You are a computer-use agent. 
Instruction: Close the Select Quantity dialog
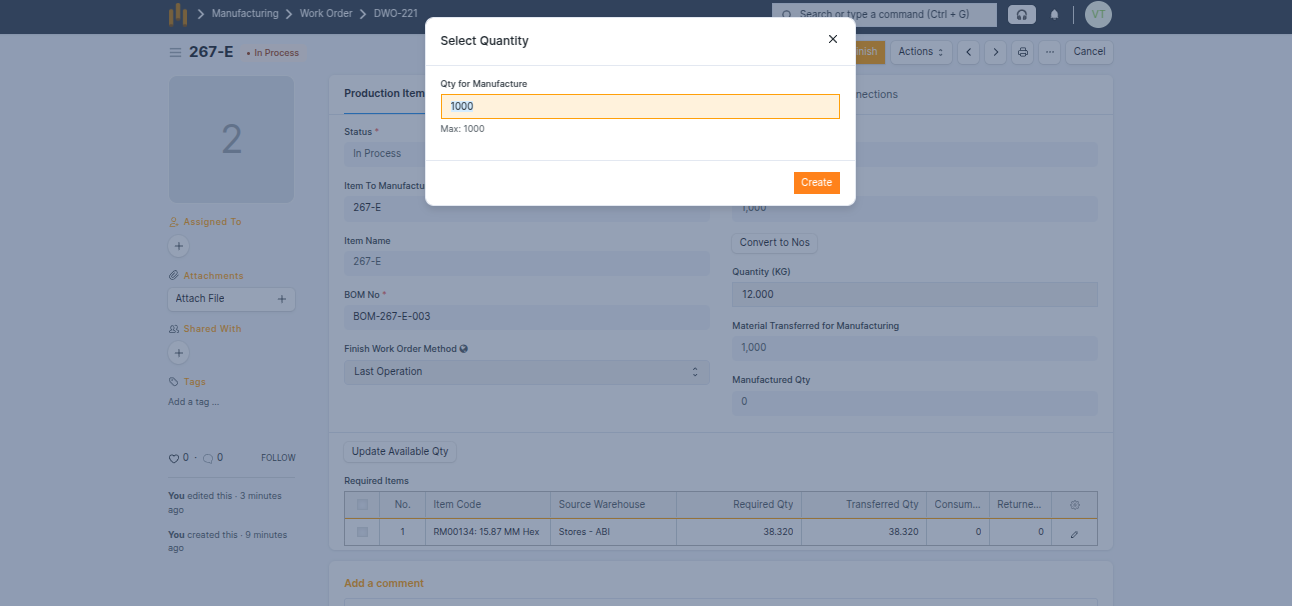click(x=832, y=40)
